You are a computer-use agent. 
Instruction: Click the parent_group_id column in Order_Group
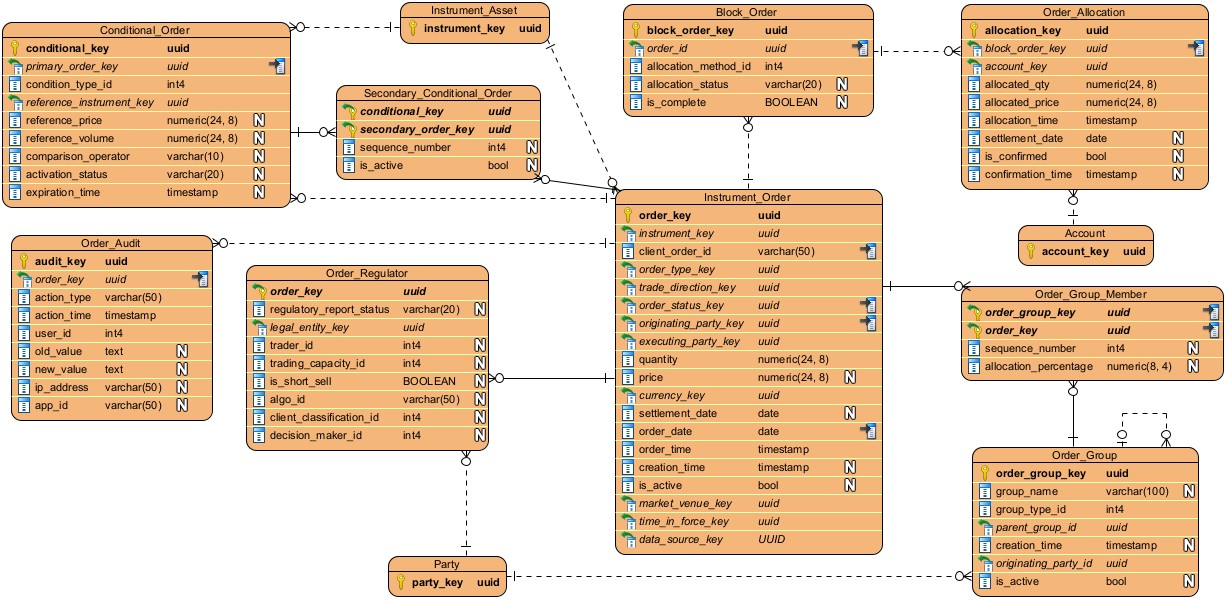click(1035, 527)
